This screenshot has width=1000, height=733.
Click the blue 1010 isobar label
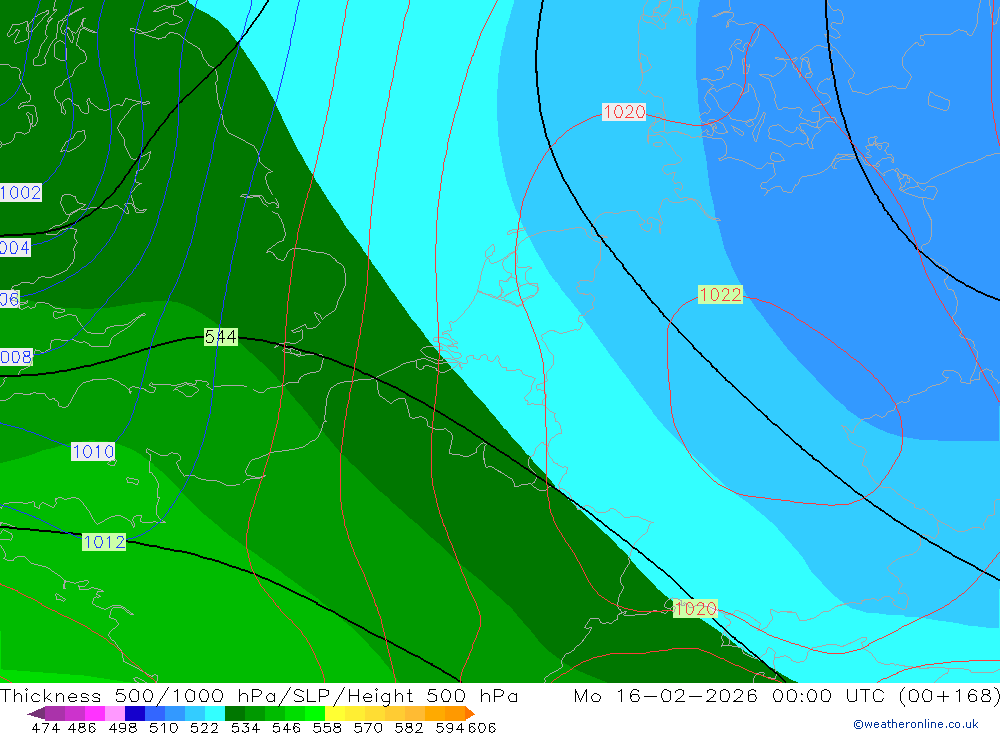[x=93, y=452]
